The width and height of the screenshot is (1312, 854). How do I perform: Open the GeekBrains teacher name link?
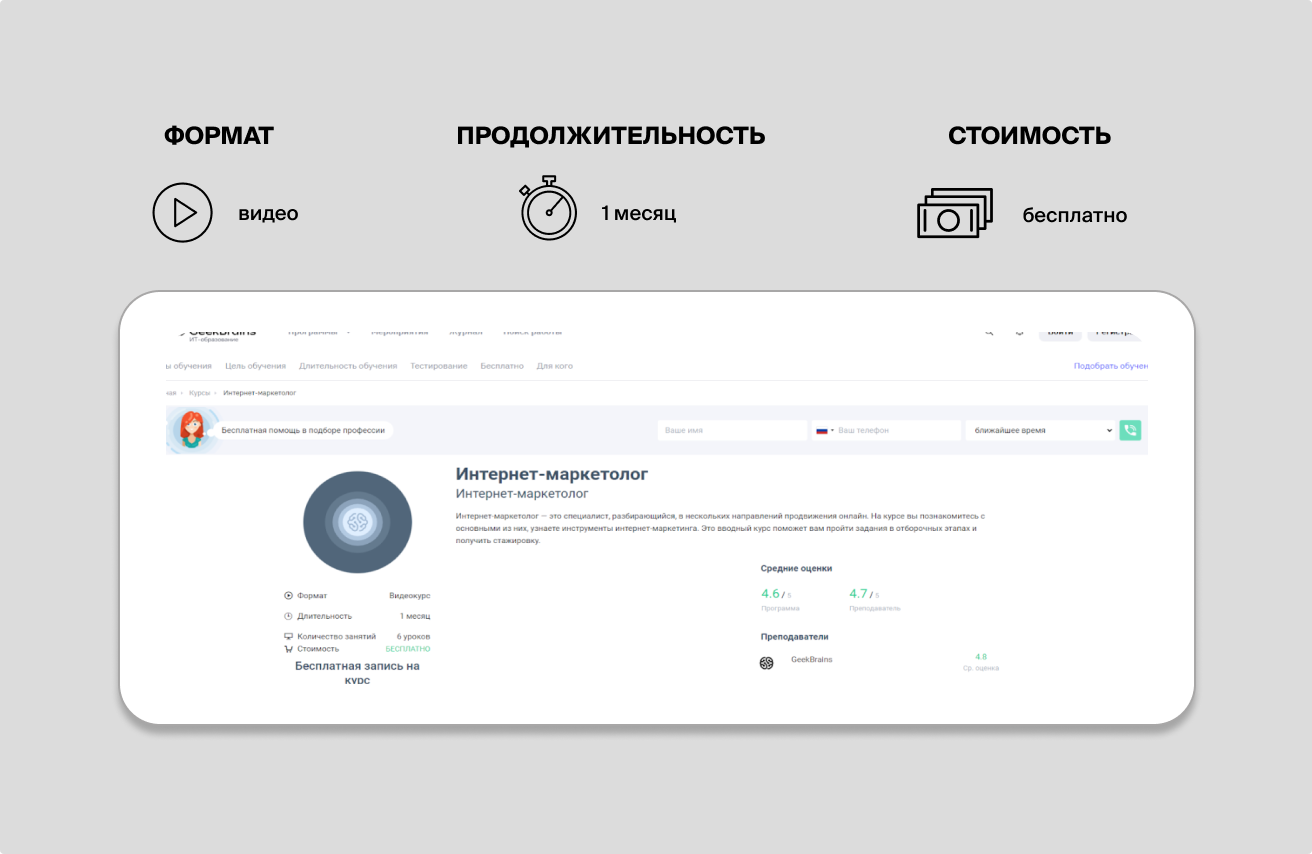[811, 659]
